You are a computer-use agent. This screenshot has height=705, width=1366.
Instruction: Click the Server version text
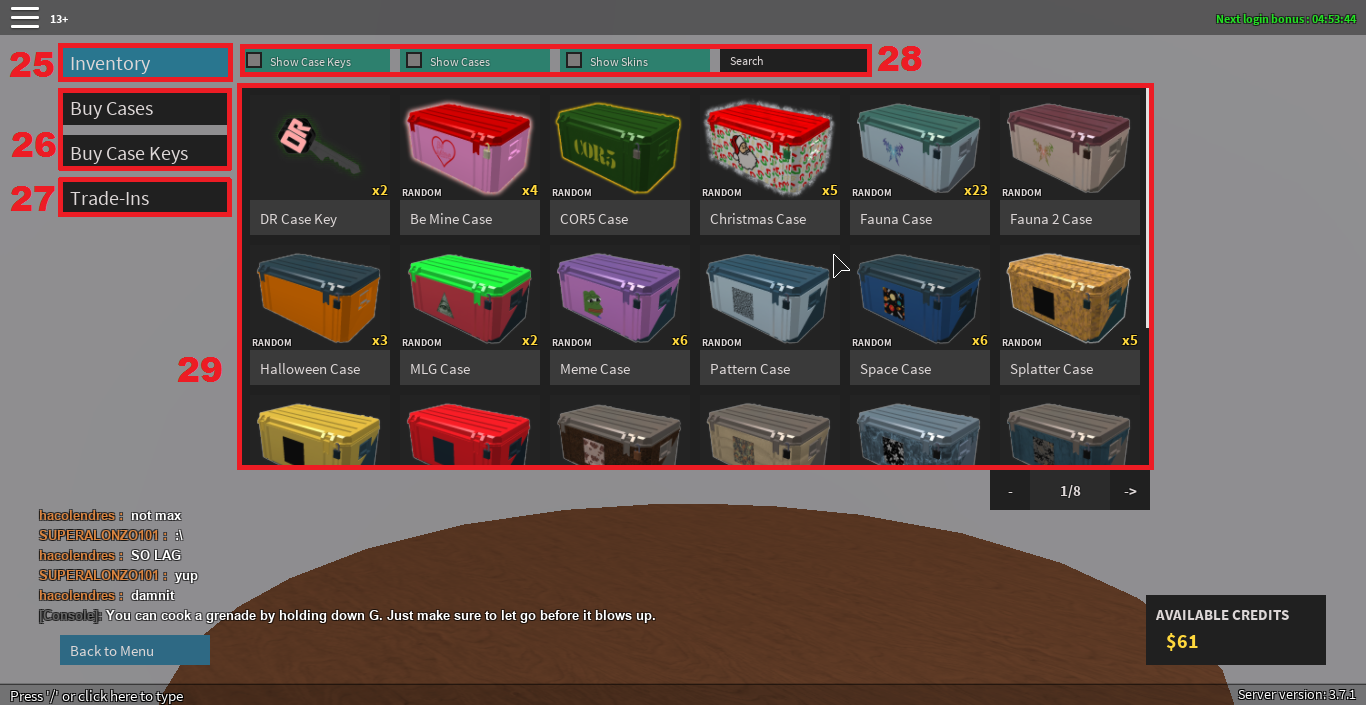(x=1296, y=694)
